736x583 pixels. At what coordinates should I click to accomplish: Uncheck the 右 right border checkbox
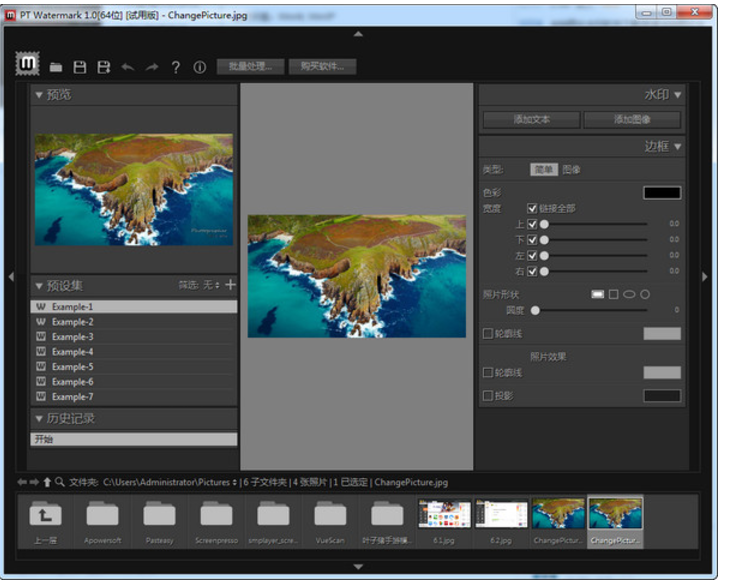coord(532,271)
